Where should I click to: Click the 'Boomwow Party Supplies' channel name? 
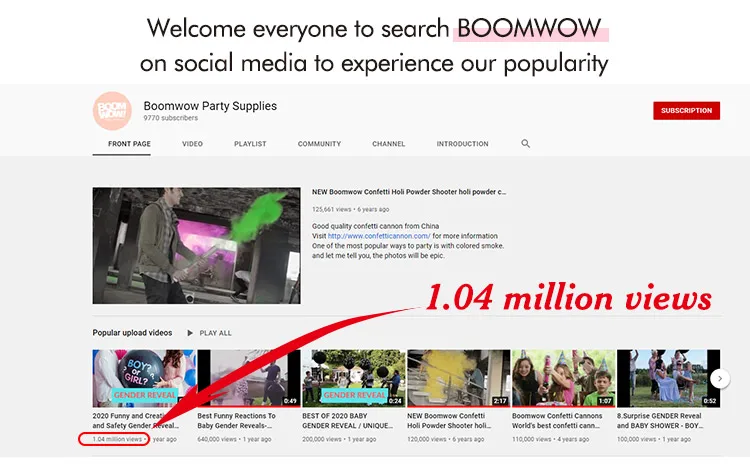tap(210, 106)
